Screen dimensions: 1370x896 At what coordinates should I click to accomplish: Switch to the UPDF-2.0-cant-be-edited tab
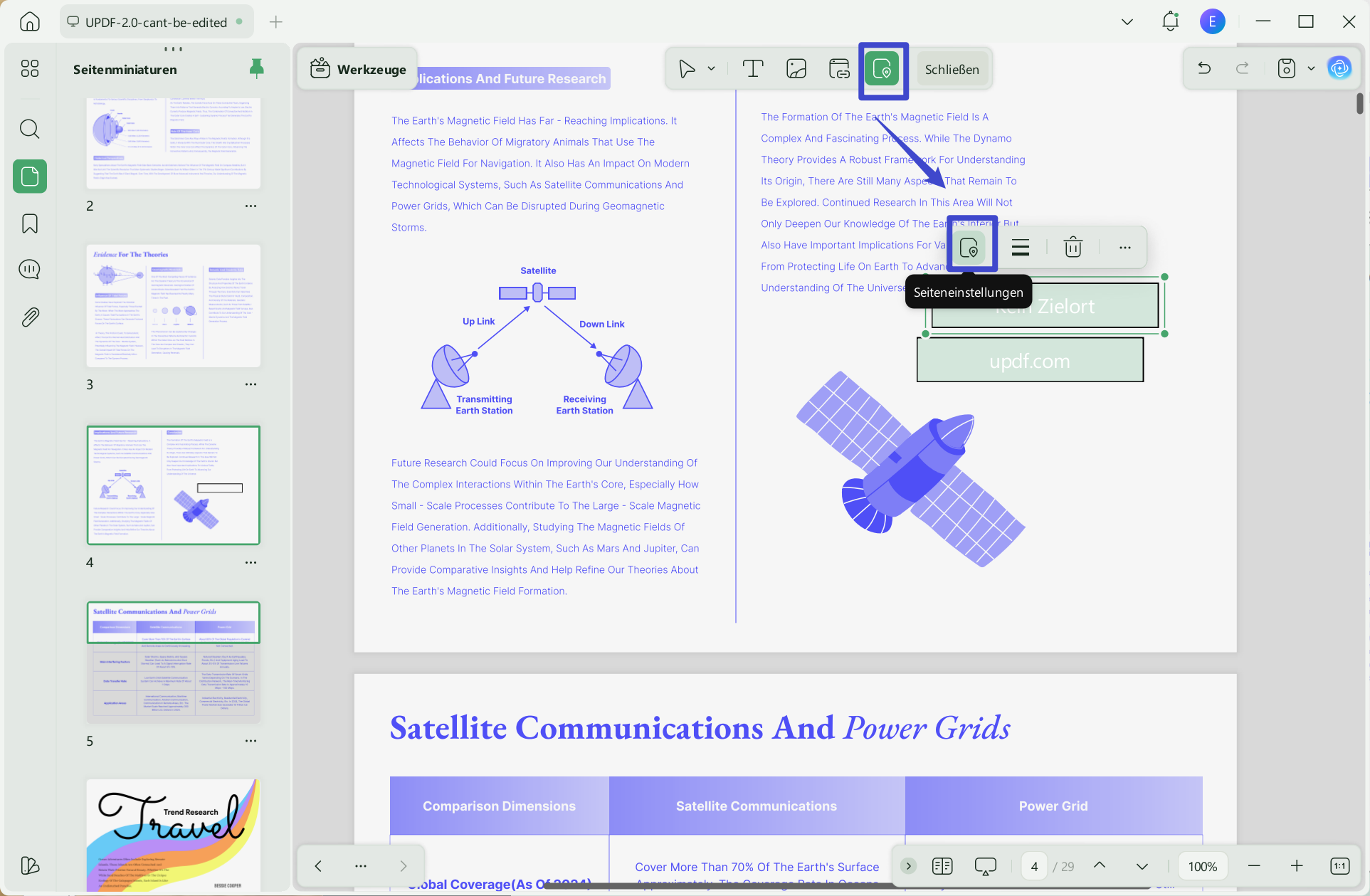(155, 22)
